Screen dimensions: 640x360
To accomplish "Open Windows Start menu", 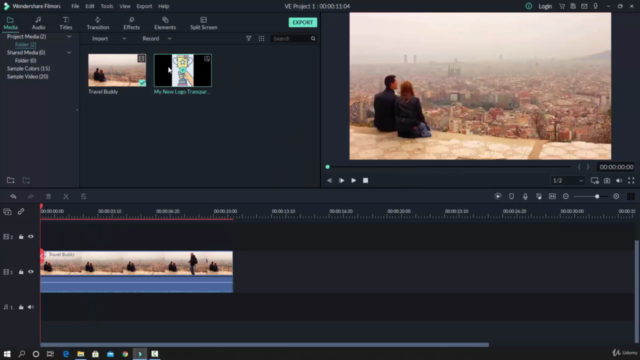I will coord(7,354).
